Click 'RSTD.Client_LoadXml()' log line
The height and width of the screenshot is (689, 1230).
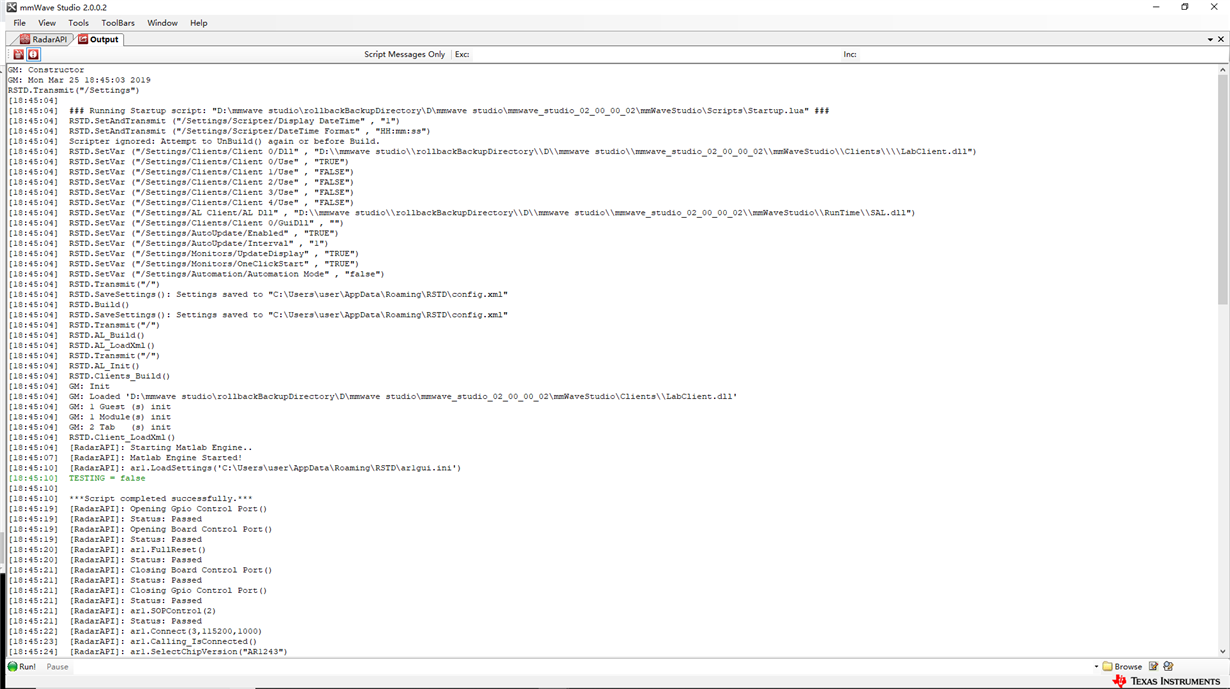click(92, 437)
